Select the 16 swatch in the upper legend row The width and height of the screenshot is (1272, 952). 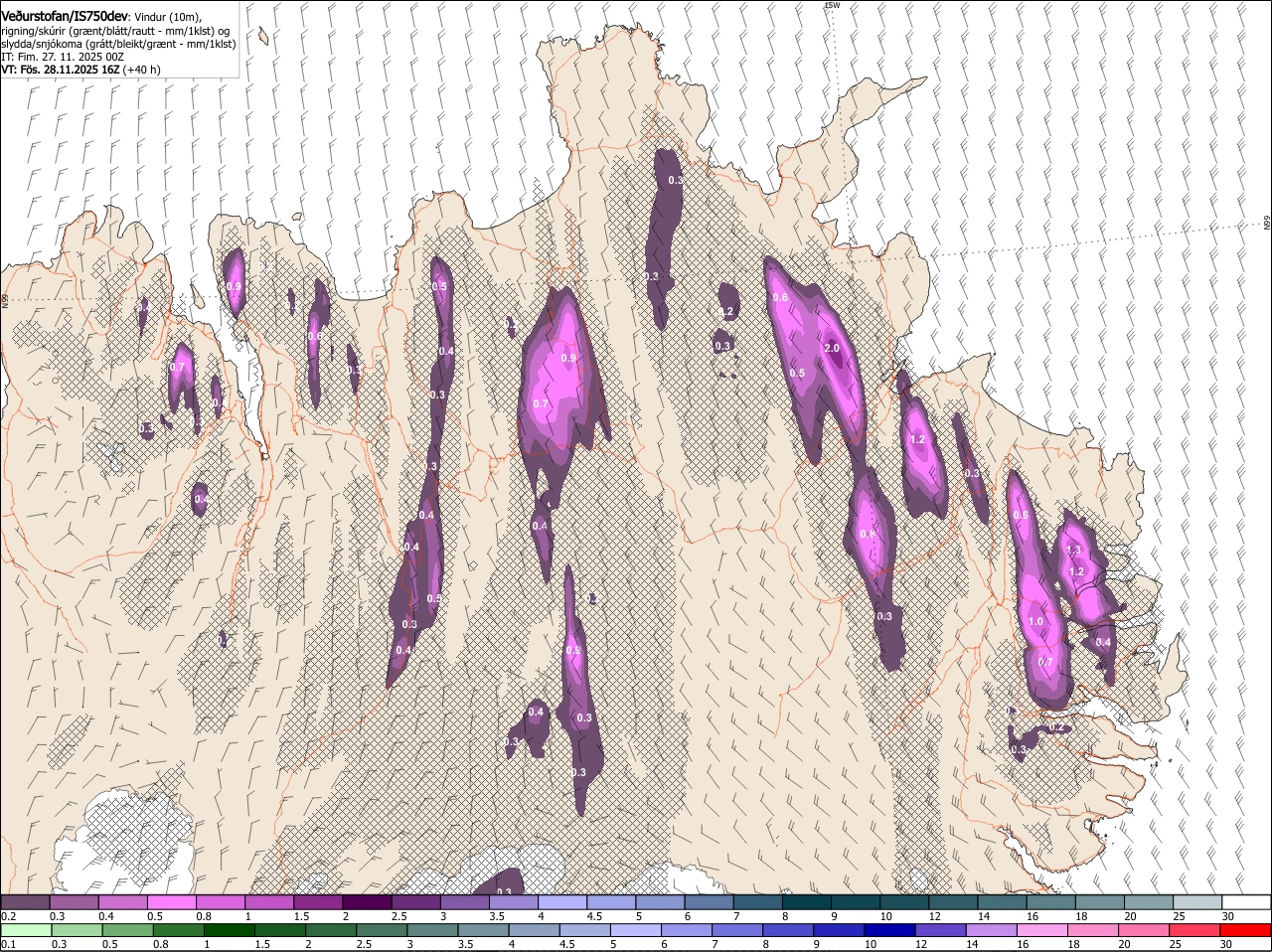(1049, 902)
